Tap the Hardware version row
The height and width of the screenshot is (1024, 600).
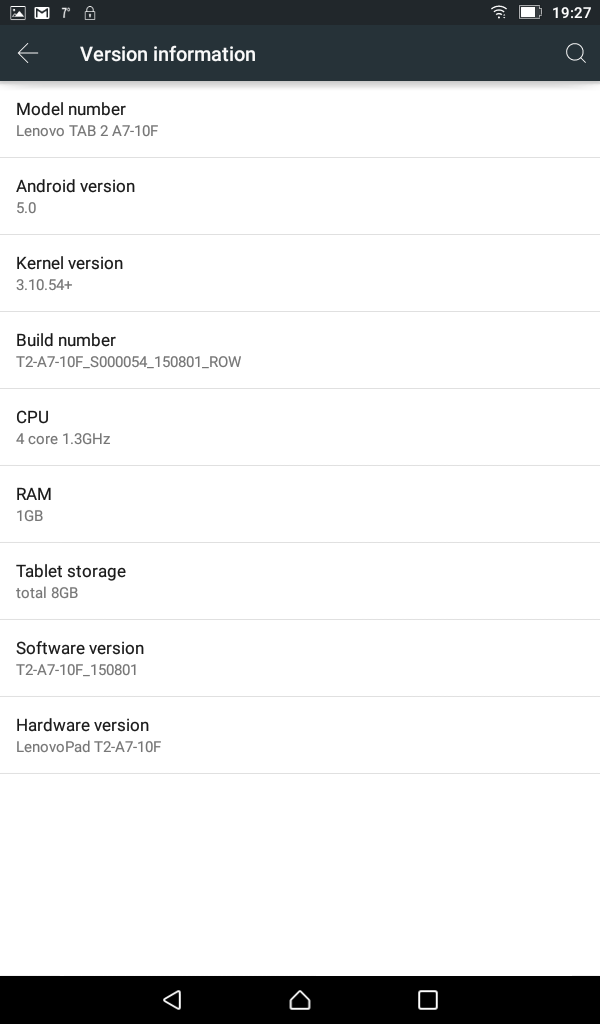tap(300, 736)
